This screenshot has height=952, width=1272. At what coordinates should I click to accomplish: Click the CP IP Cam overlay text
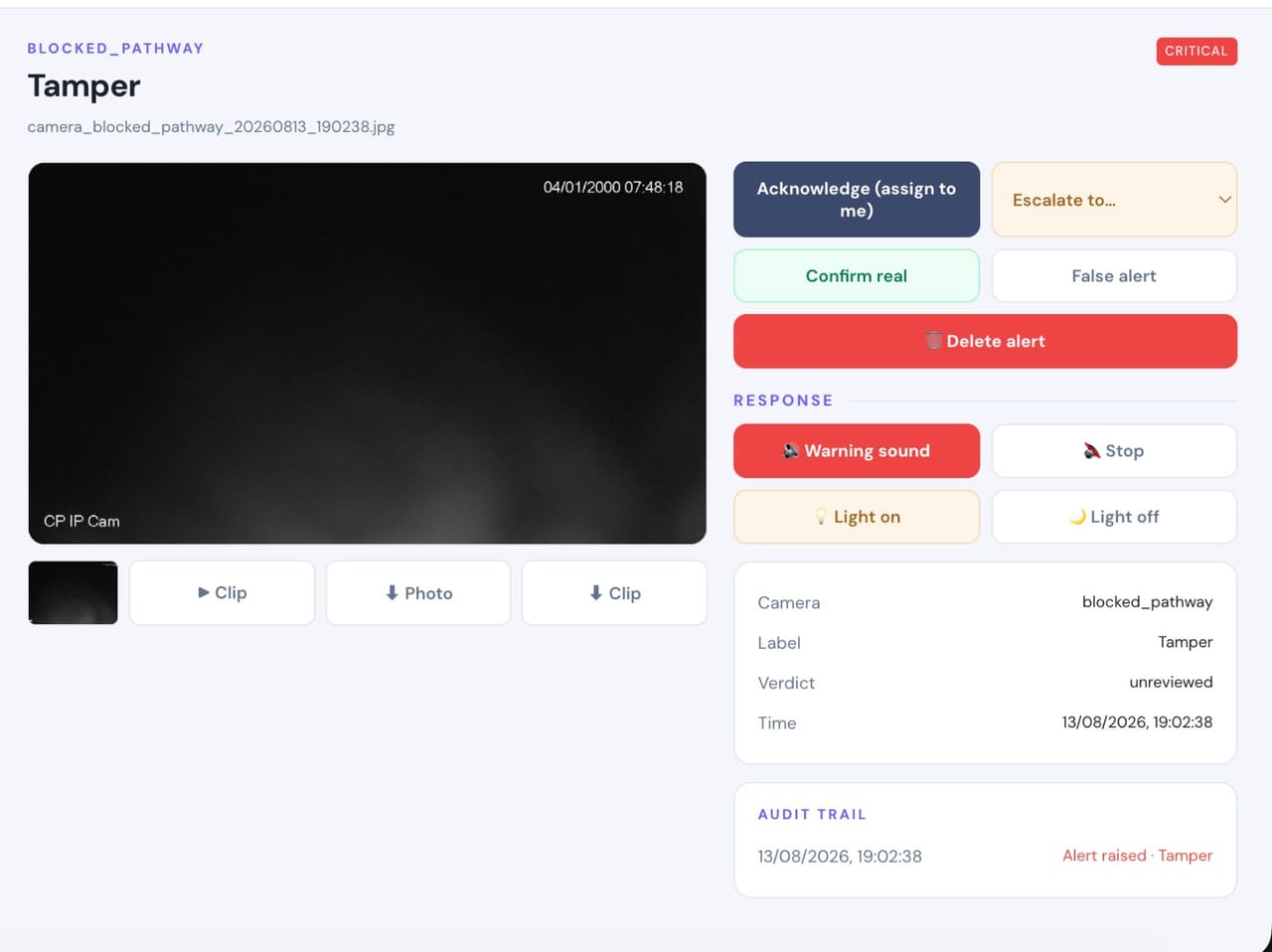[81, 522]
